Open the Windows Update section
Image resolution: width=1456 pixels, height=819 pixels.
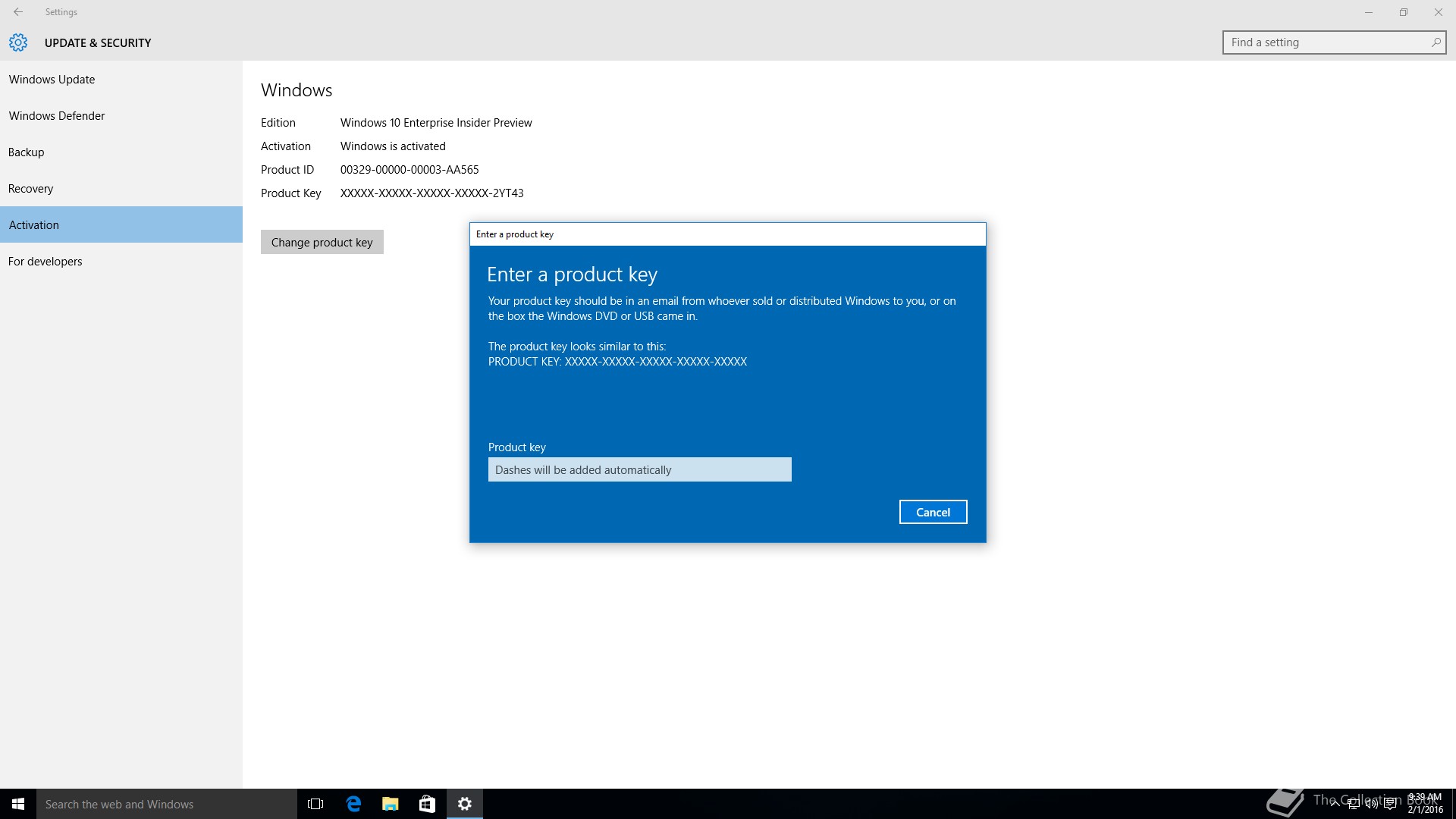pos(121,79)
